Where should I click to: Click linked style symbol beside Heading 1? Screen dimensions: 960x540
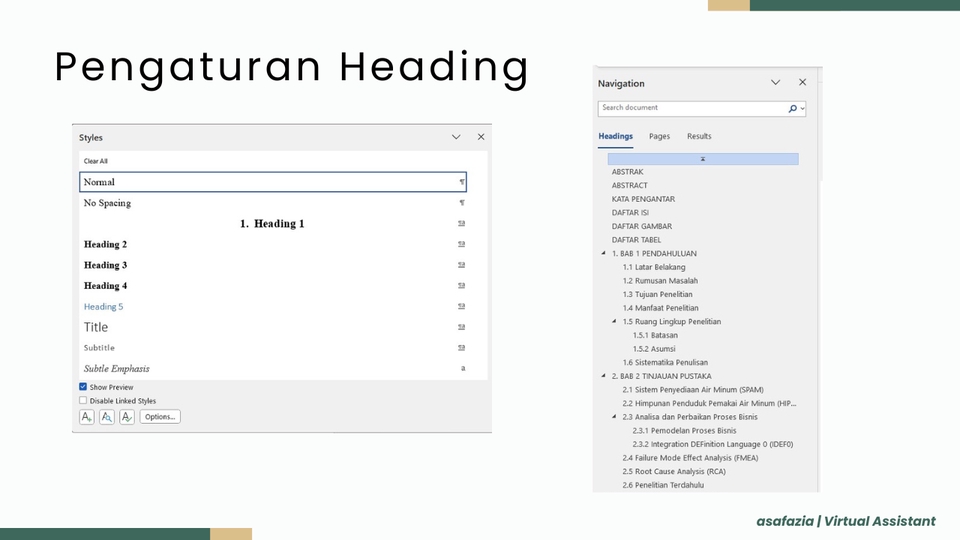coord(461,224)
